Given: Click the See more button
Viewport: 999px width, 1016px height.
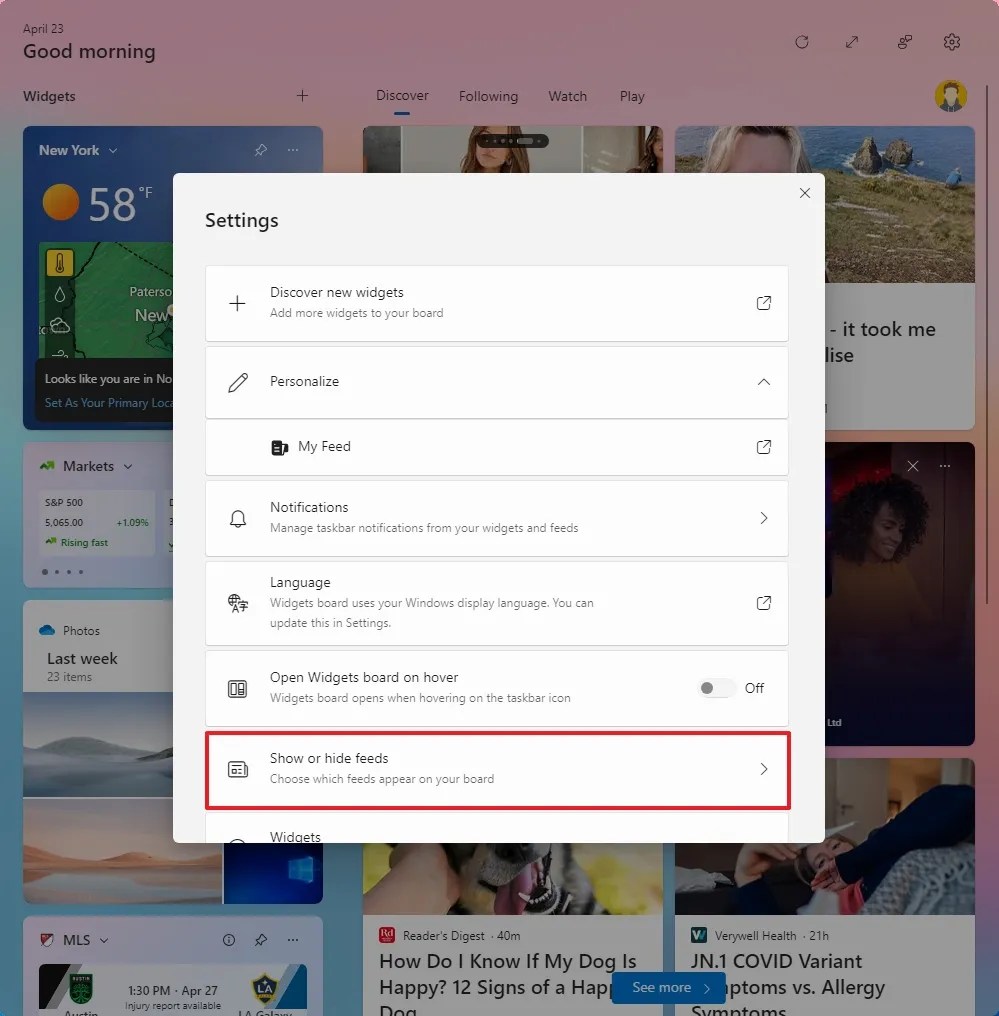Looking at the screenshot, I should [667, 987].
